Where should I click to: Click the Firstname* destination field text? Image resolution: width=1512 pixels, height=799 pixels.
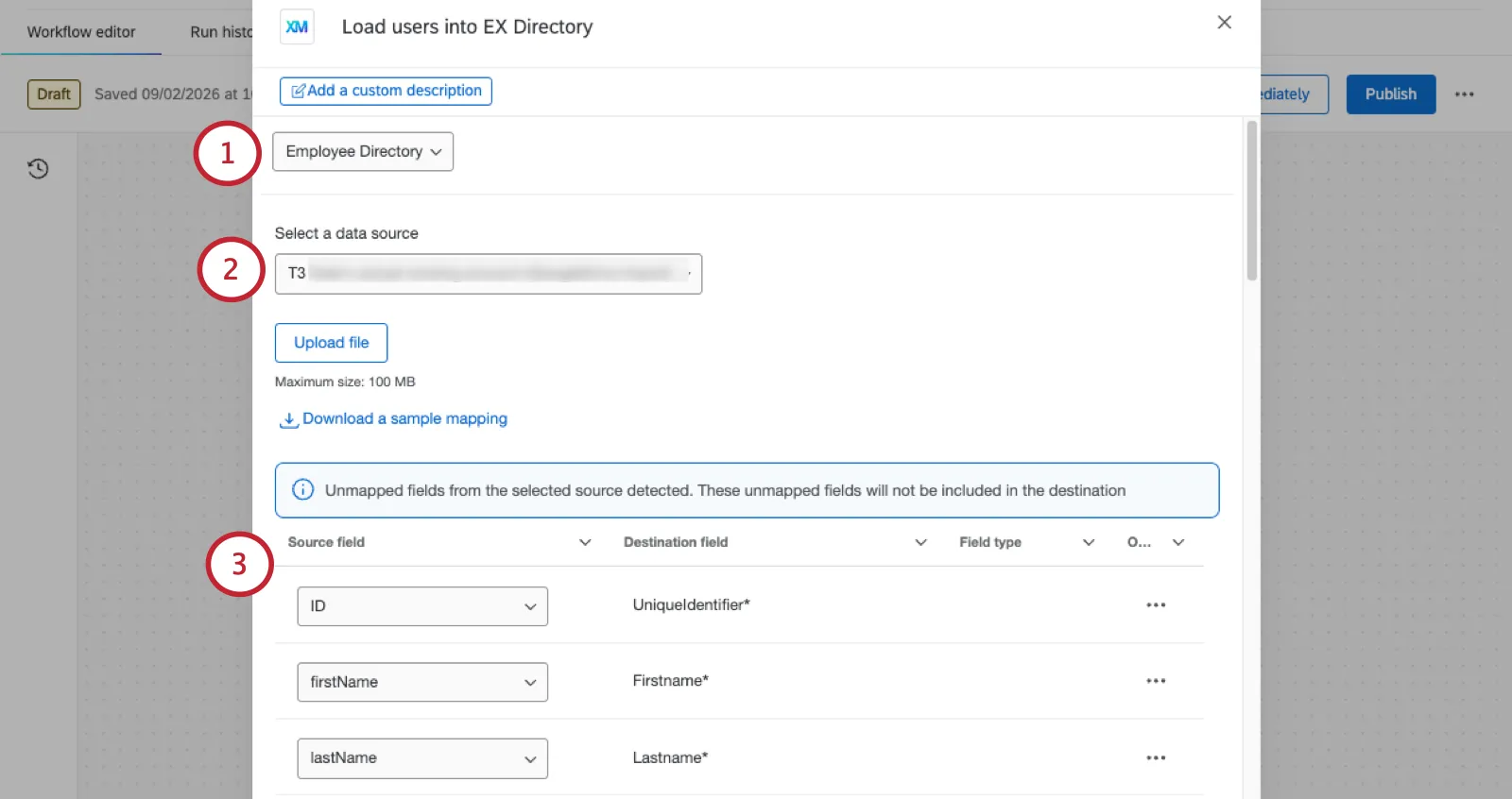pyautogui.click(x=670, y=680)
